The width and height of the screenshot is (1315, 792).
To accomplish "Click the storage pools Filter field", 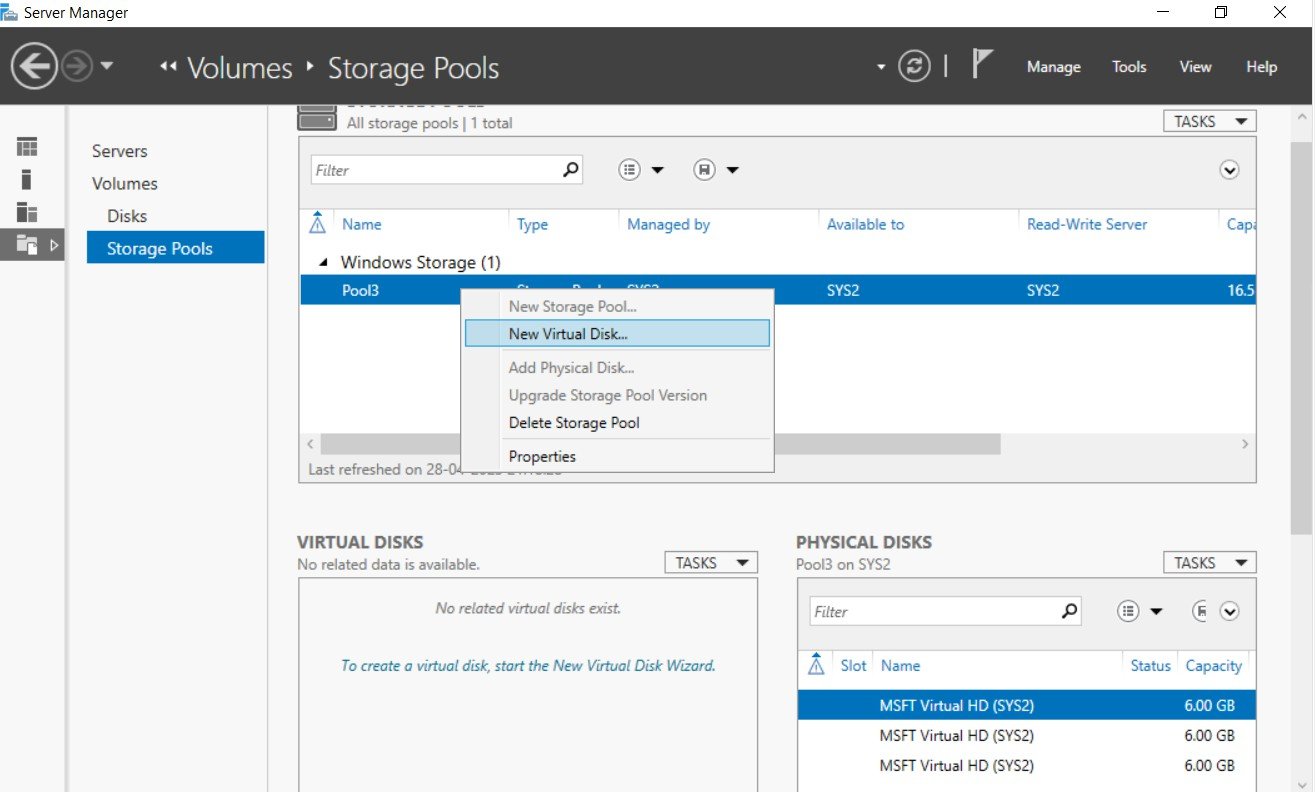I will tap(434, 170).
